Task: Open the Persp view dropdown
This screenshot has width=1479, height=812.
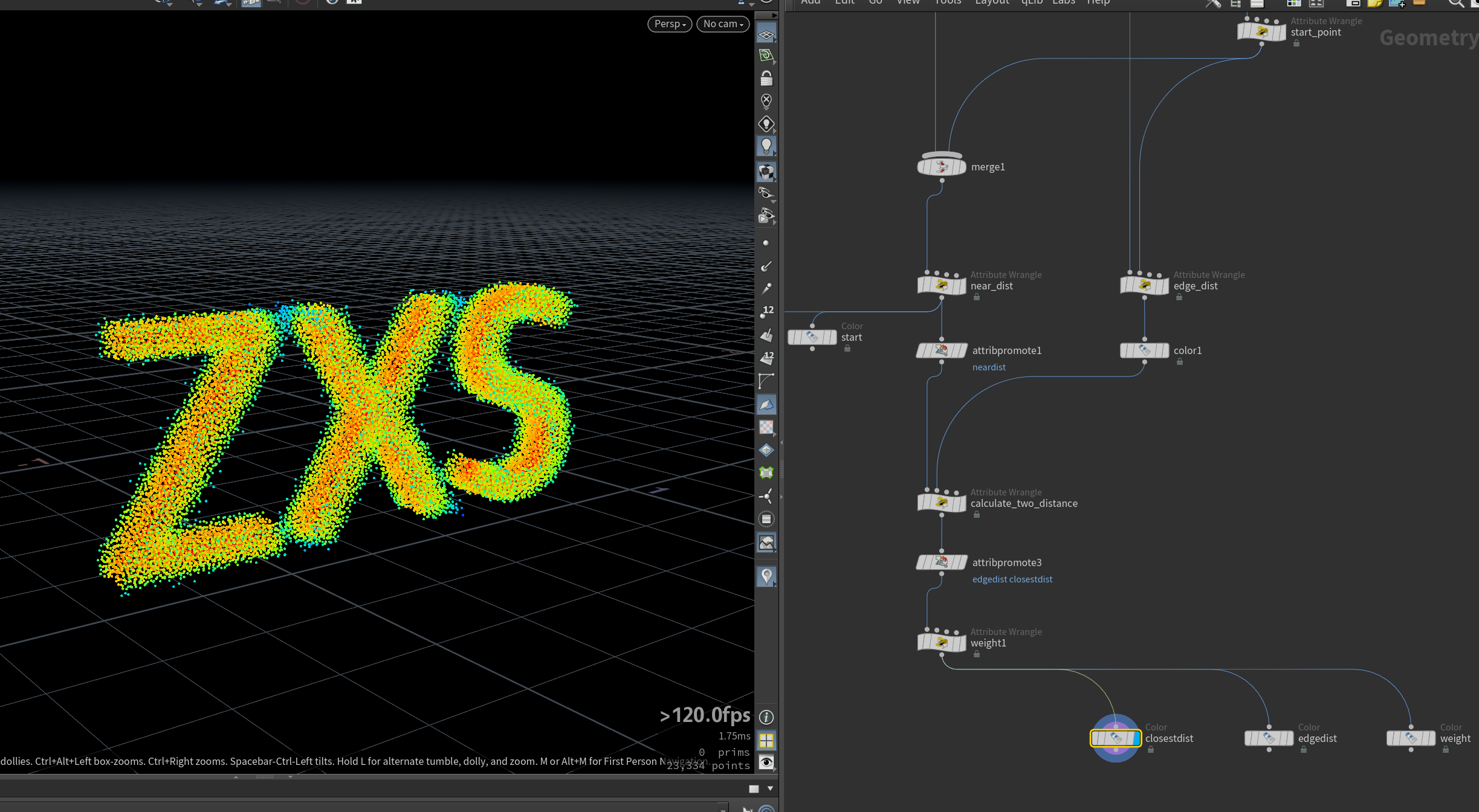Action: 670,24
